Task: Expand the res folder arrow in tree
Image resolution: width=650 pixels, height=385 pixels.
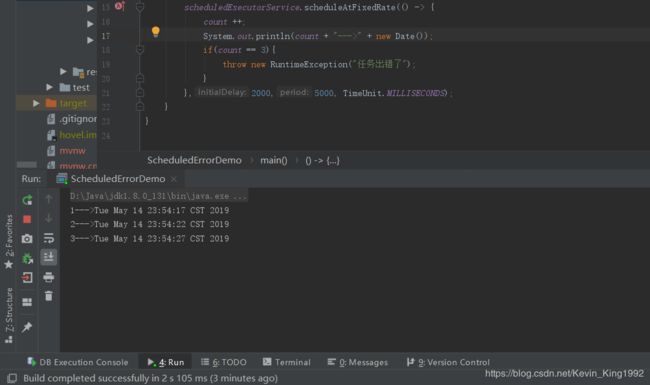Action: click(x=63, y=71)
